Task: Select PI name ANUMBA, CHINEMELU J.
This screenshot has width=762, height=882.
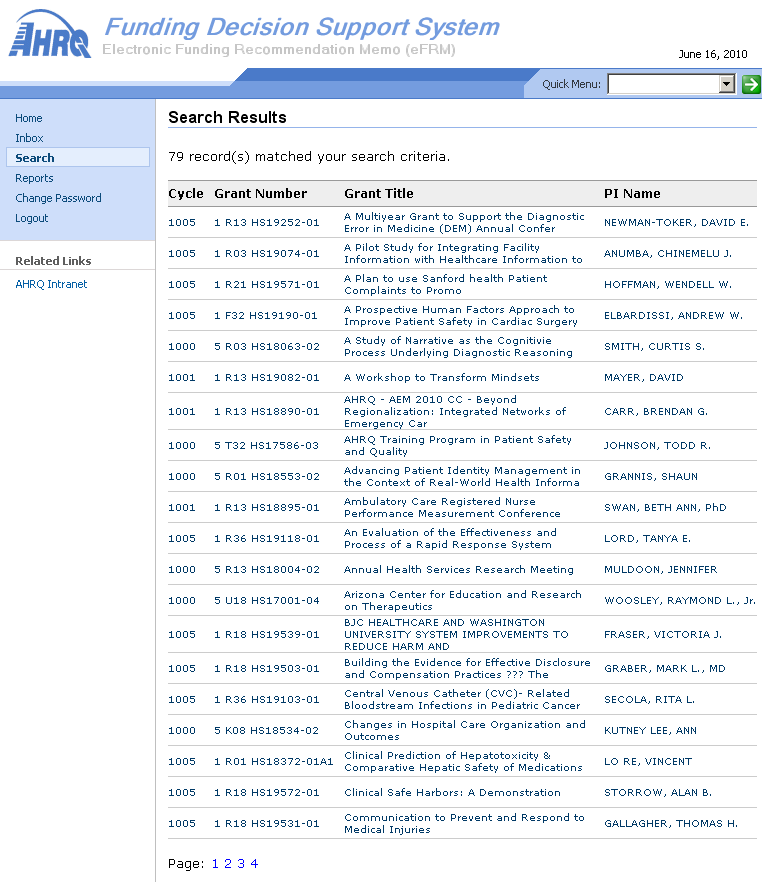Action: click(x=668, y=254)
